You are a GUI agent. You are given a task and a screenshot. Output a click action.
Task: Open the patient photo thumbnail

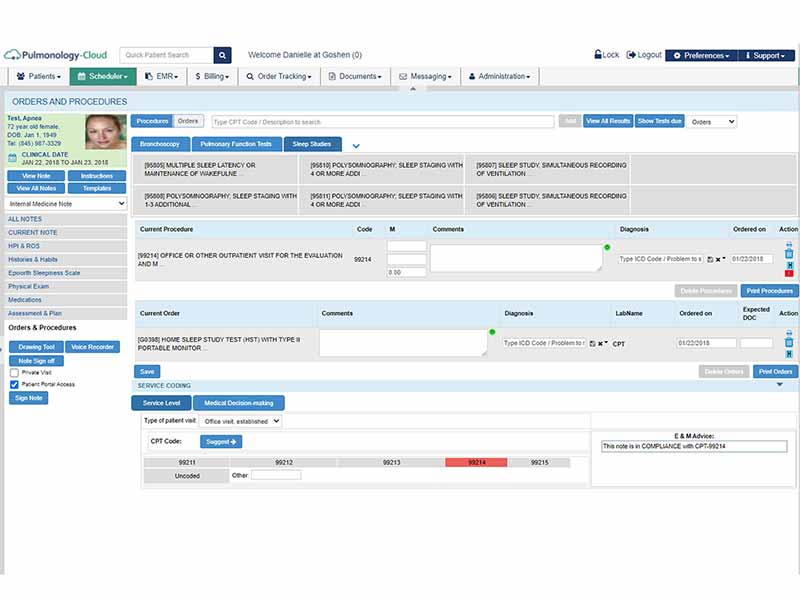pos(106,132)
